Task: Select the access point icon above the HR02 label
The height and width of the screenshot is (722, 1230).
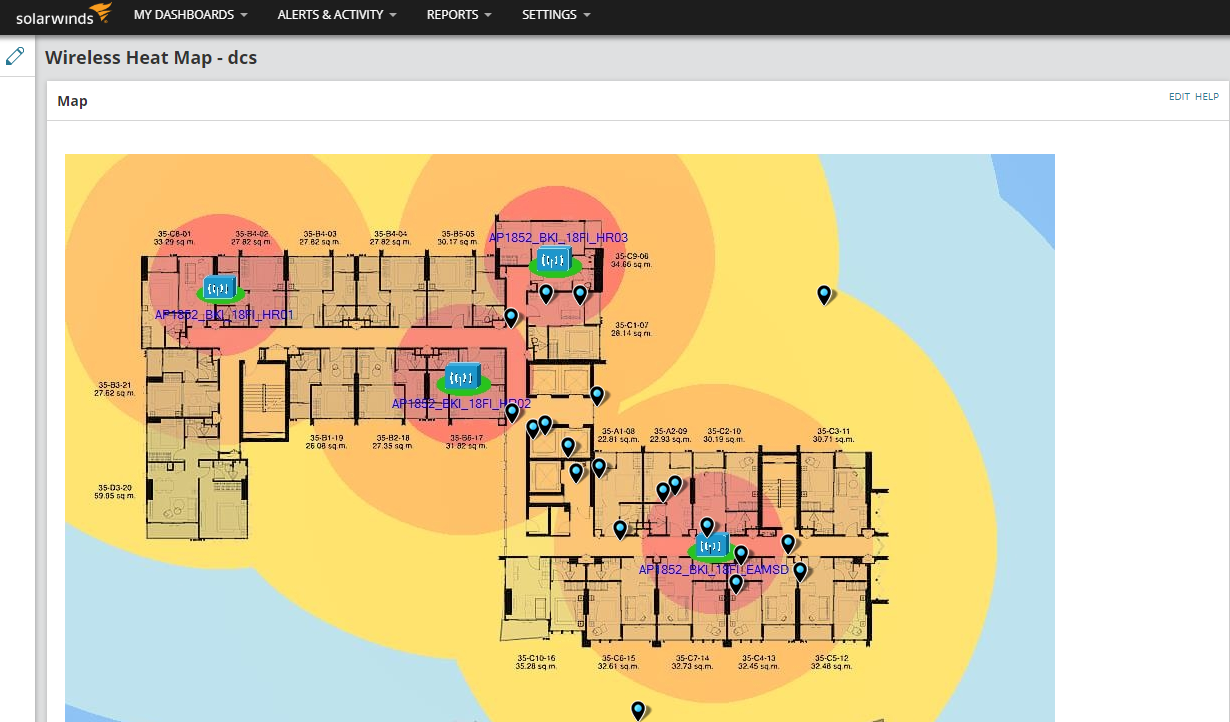Action: point(463,378)
